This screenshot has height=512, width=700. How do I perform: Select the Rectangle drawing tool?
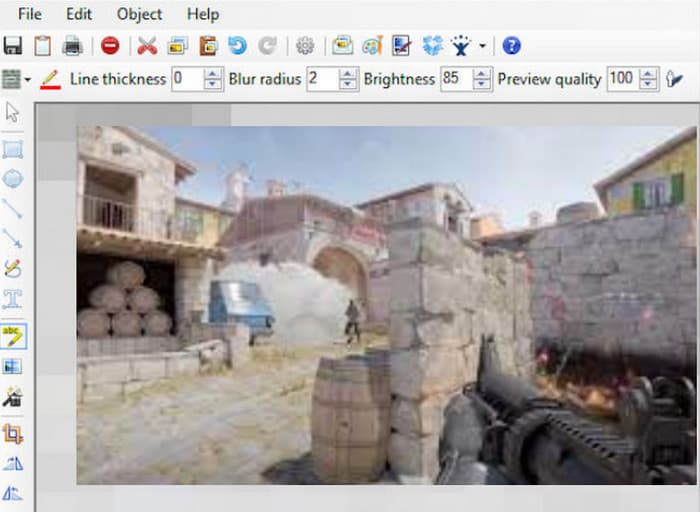(x=12, y=150)
